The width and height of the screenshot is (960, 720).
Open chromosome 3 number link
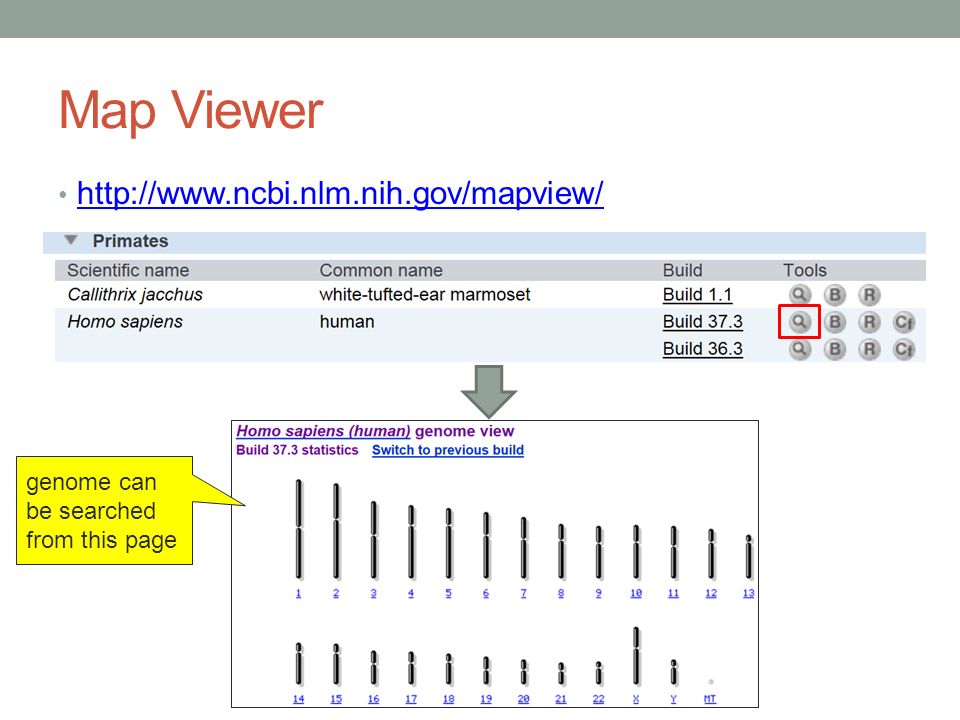click(373, 593)
